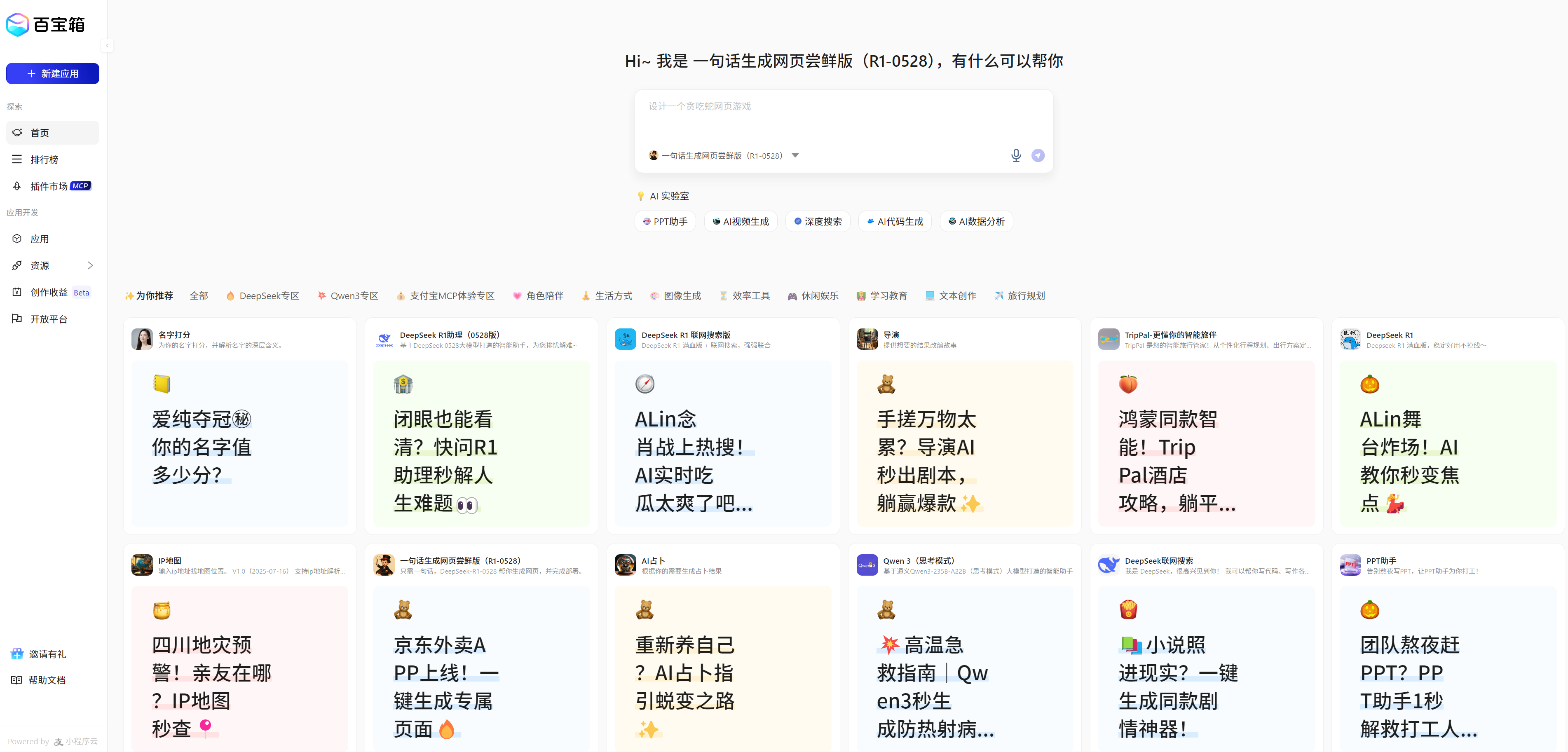This screenshot has width=1568, height=752.
Task: Select the 角色陪伴 category tab
Action: pos(538,296)
